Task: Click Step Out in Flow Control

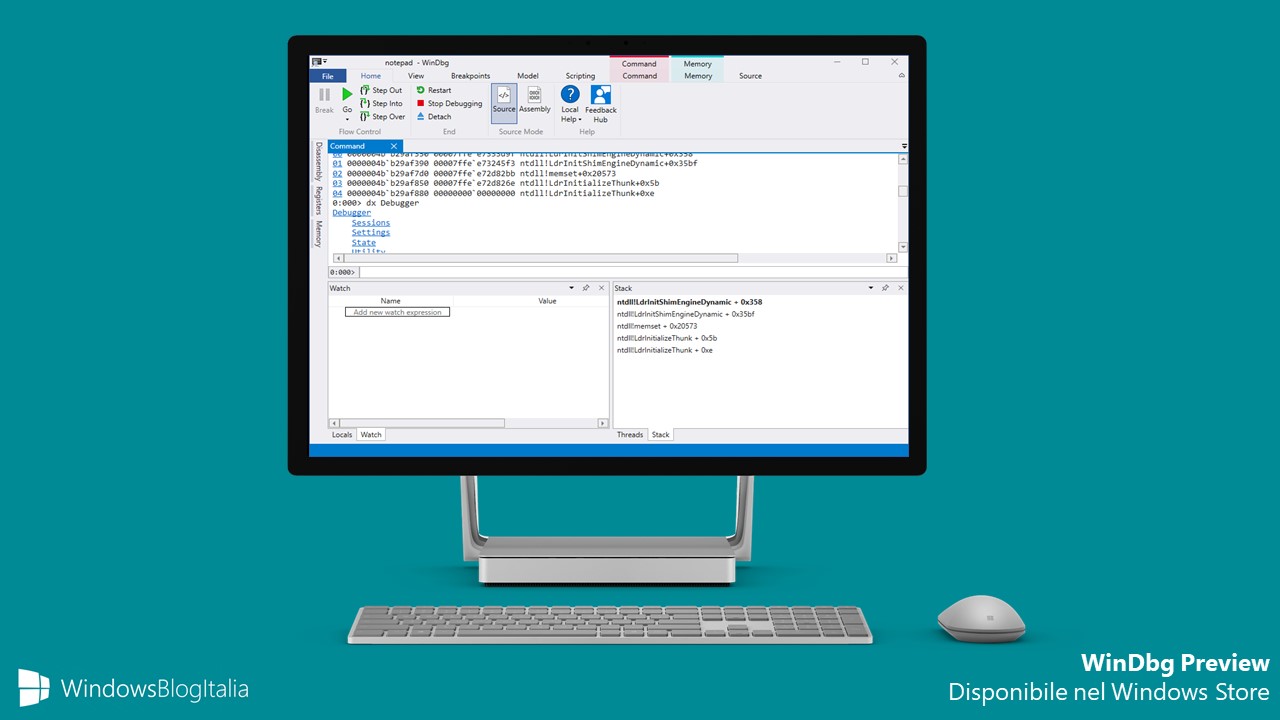Action: 381,90
